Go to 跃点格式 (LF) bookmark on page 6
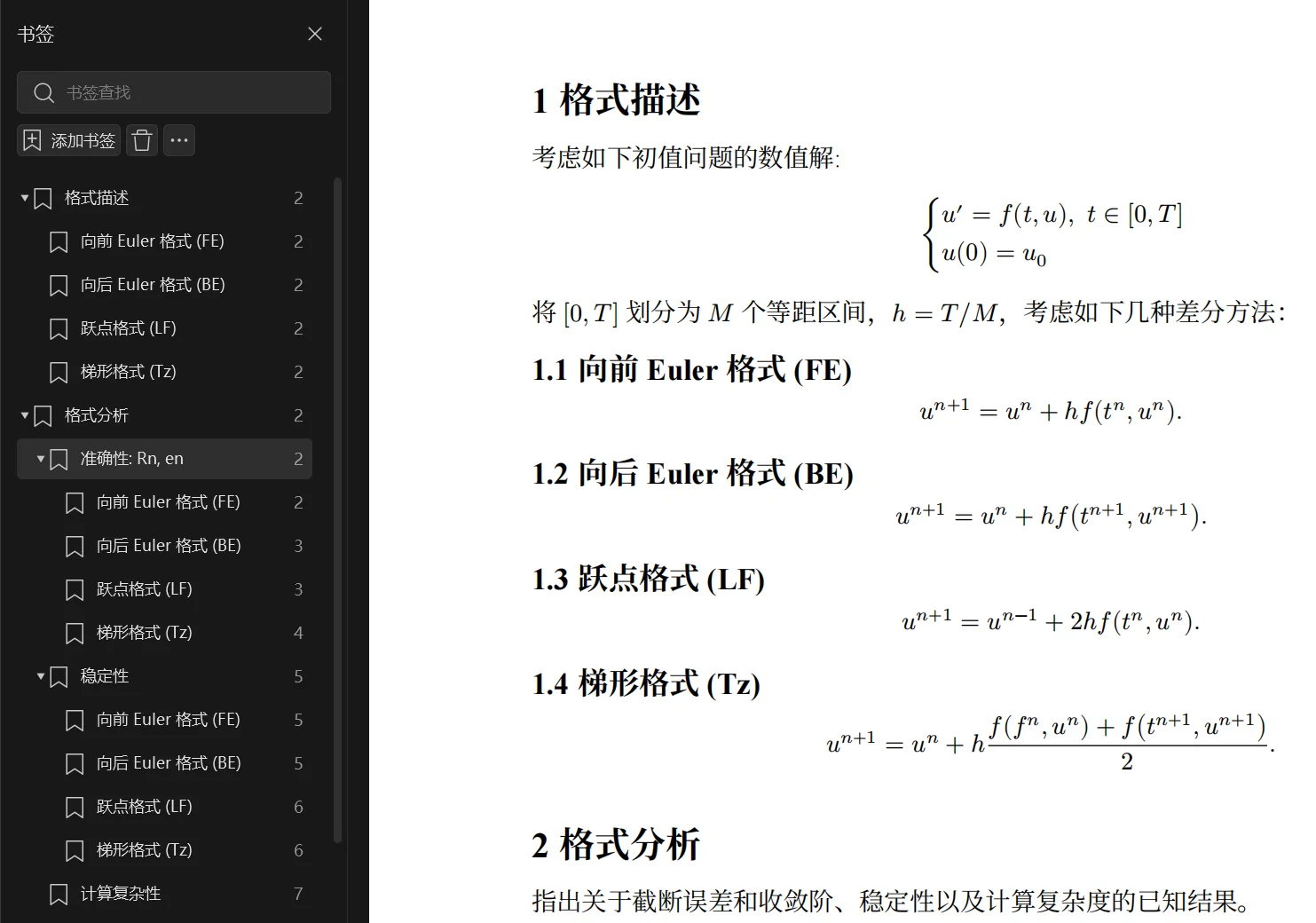This screenshot has height=923, width=1316. (144, 807)
